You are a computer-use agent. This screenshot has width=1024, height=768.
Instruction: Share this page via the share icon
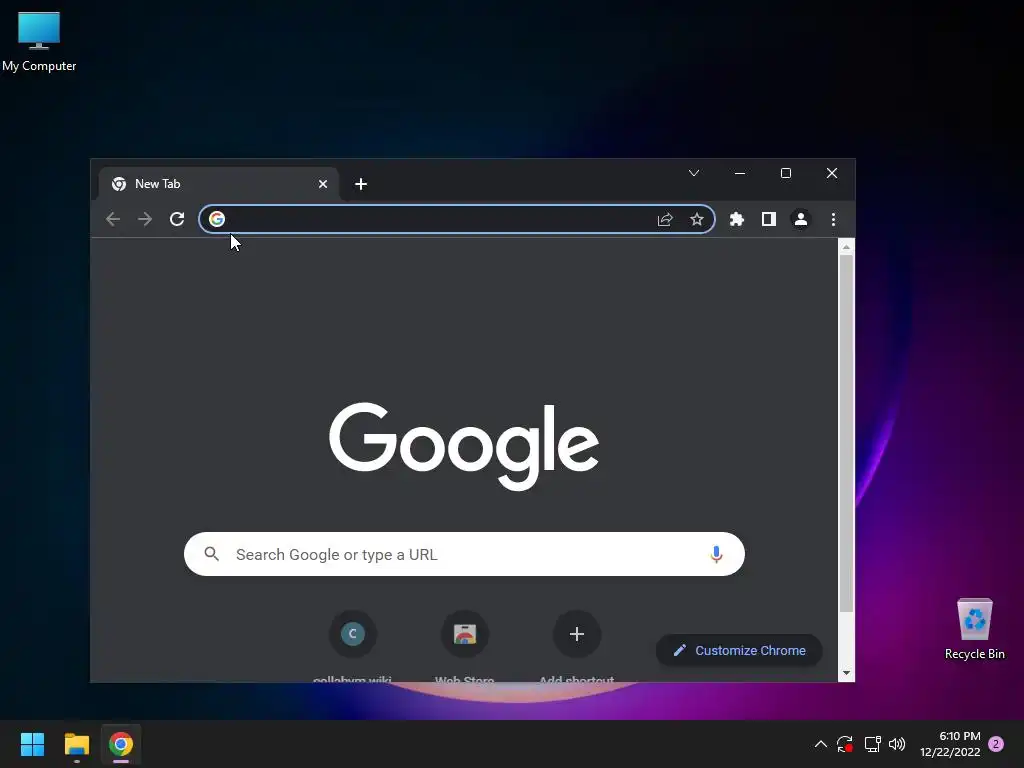[665, 219]
